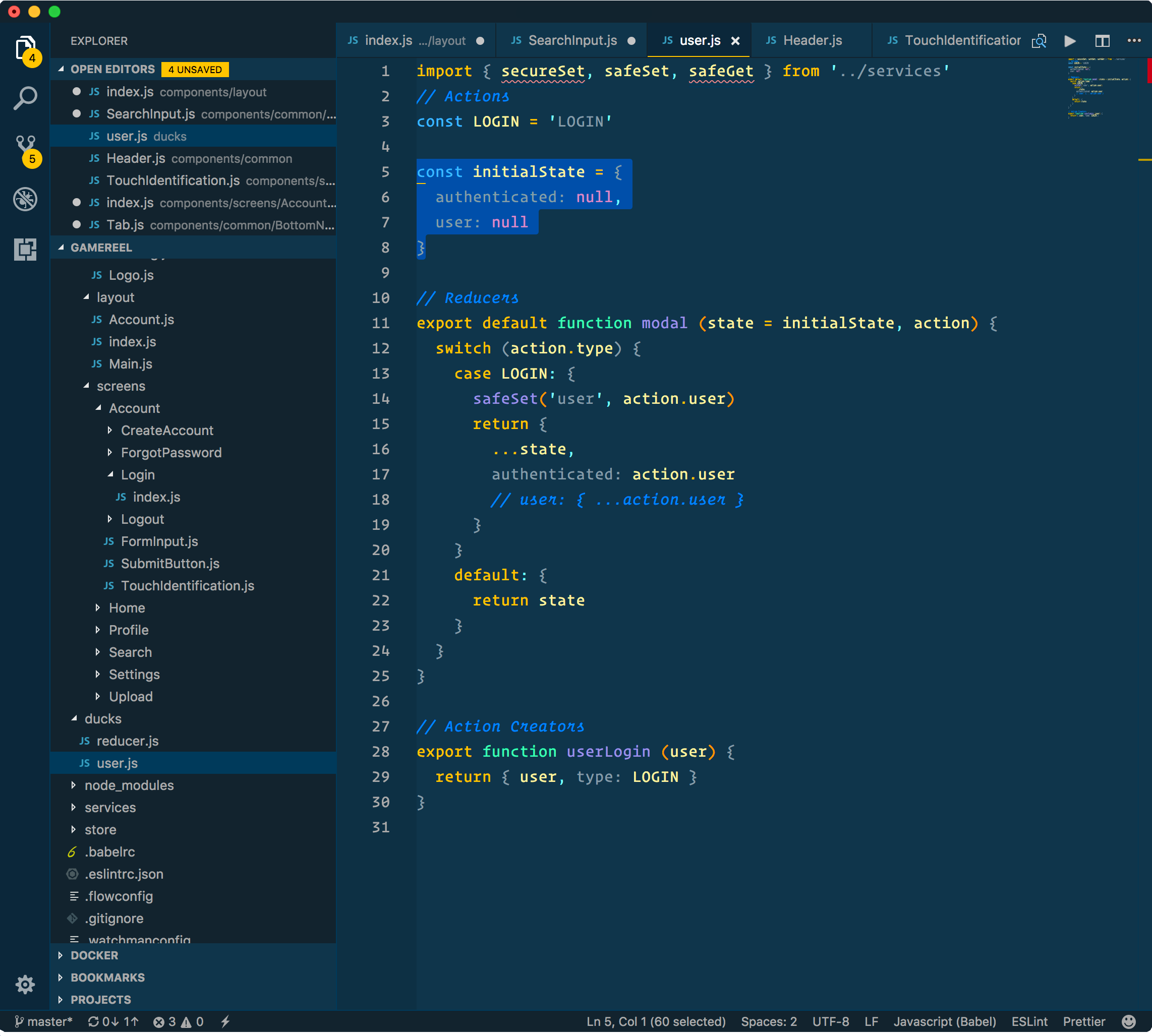
Task: Toggle the unsaved dot on user.js tab
Action: [731, 40]
